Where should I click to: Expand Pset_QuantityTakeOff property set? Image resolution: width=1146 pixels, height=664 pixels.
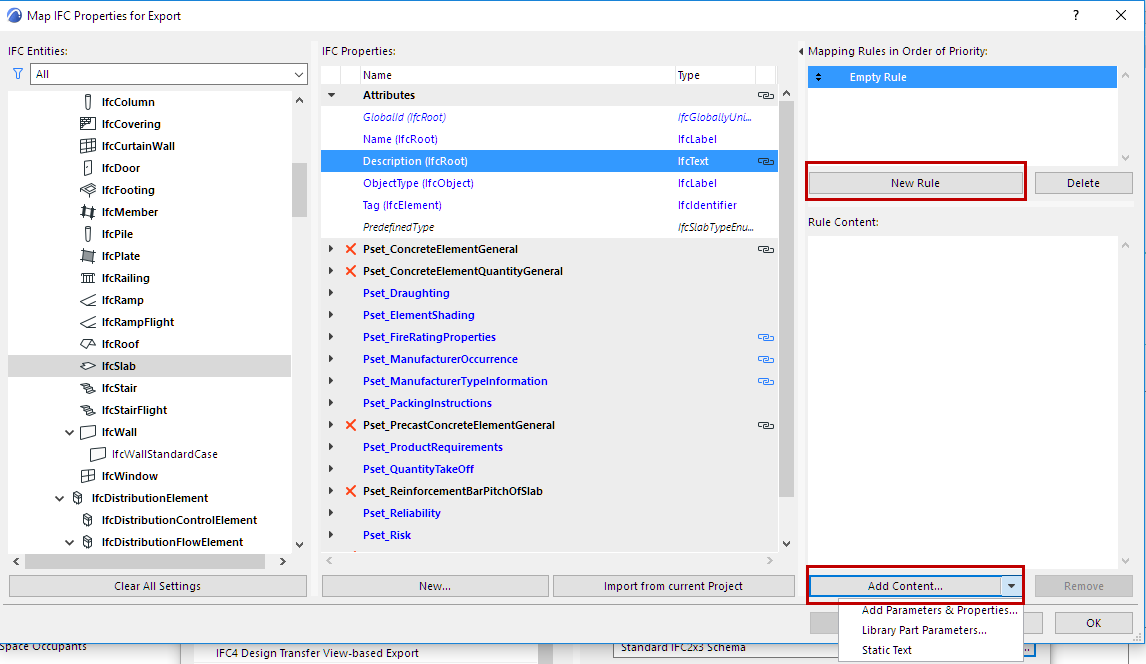click(x=331, y=469)
